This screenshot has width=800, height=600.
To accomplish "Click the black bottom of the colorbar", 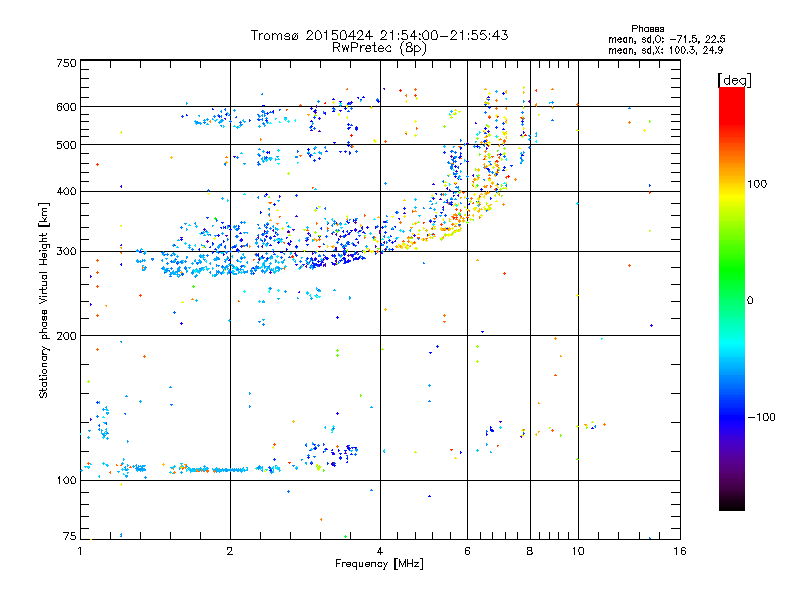I will tap(732, 505).
